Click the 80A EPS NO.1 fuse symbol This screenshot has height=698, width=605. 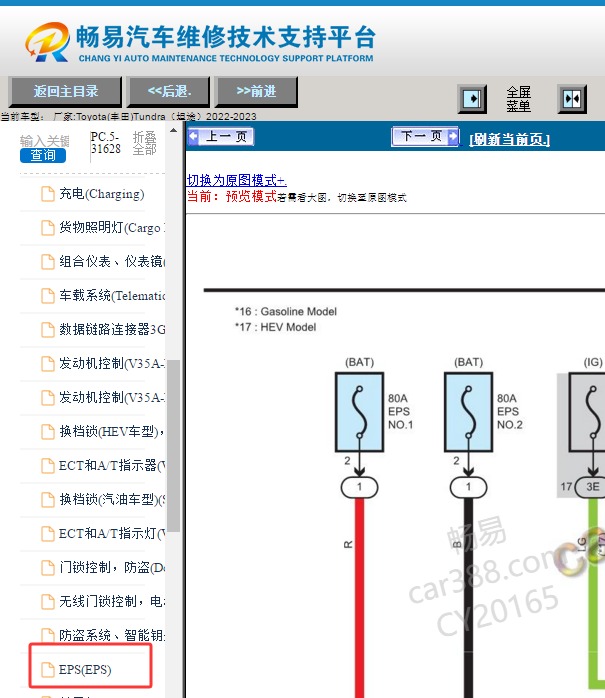[x=360, y=413]
